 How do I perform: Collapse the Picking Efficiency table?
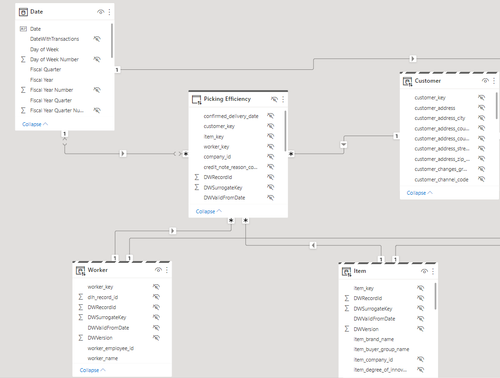click(x=209, y=211)
